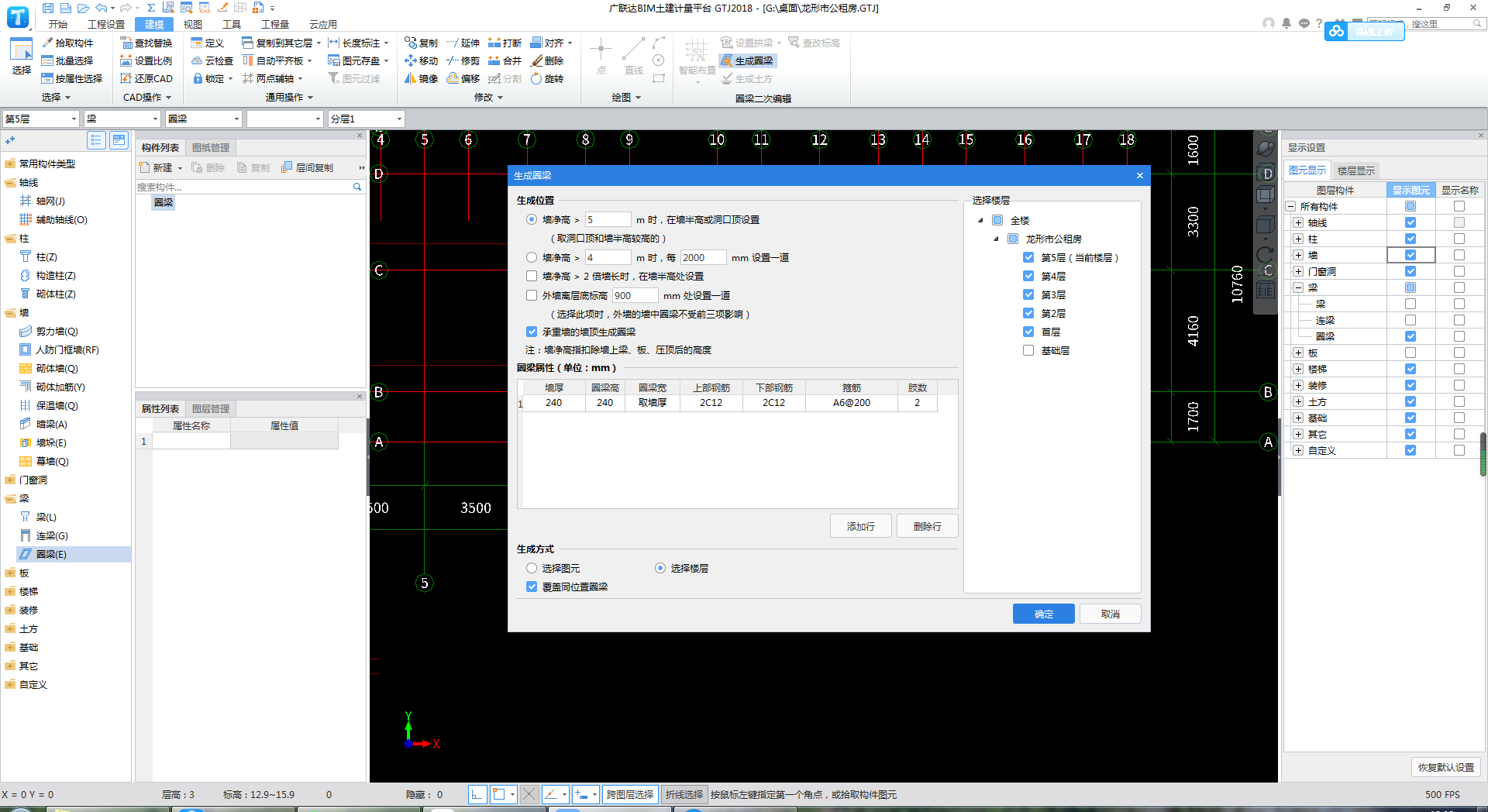
Task: Uncheck 第4层 floor checkbox
Action: coord(1028,276)
